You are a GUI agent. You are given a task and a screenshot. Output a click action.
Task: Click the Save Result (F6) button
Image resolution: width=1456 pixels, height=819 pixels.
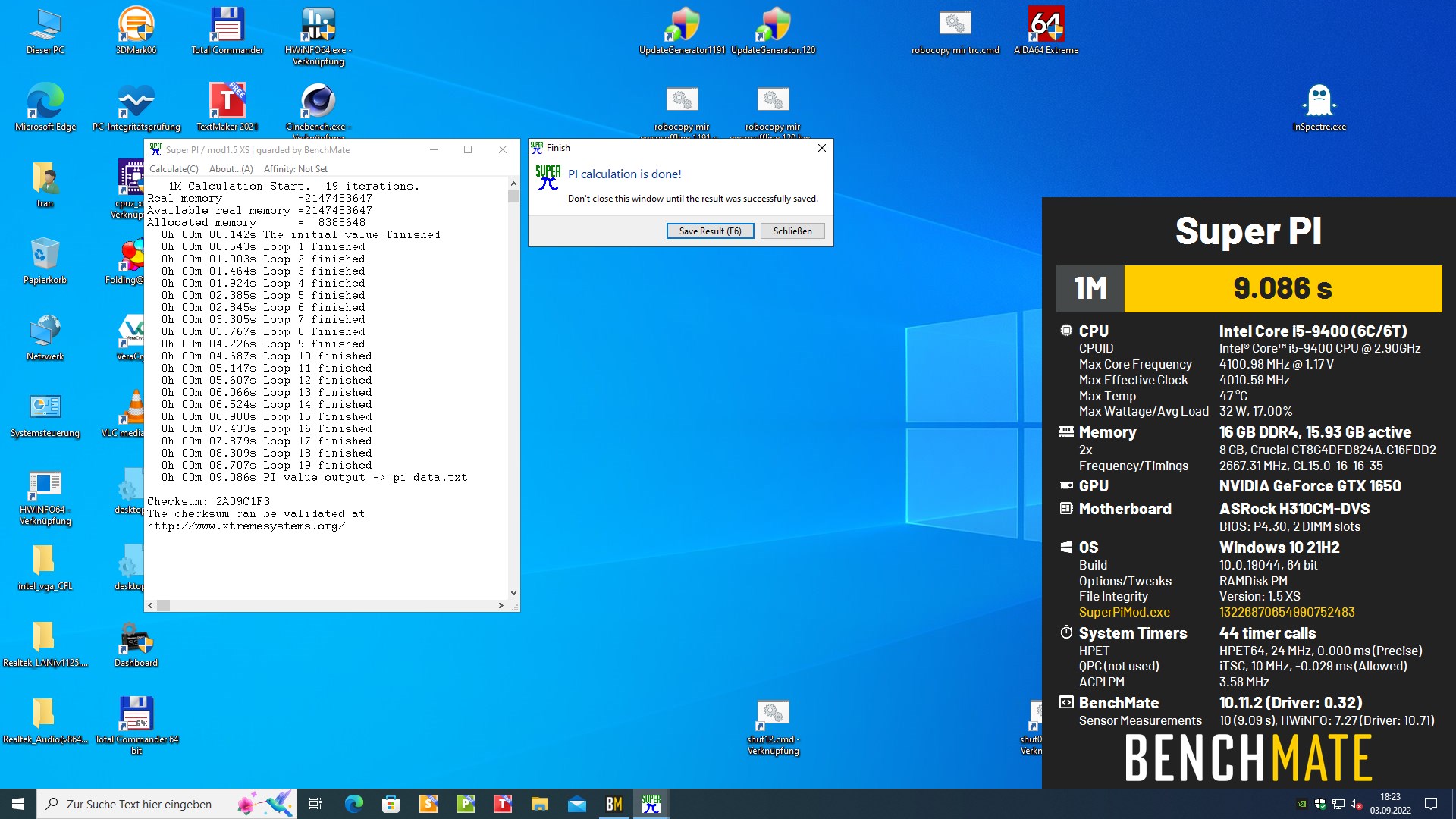(x=710, y=231)
